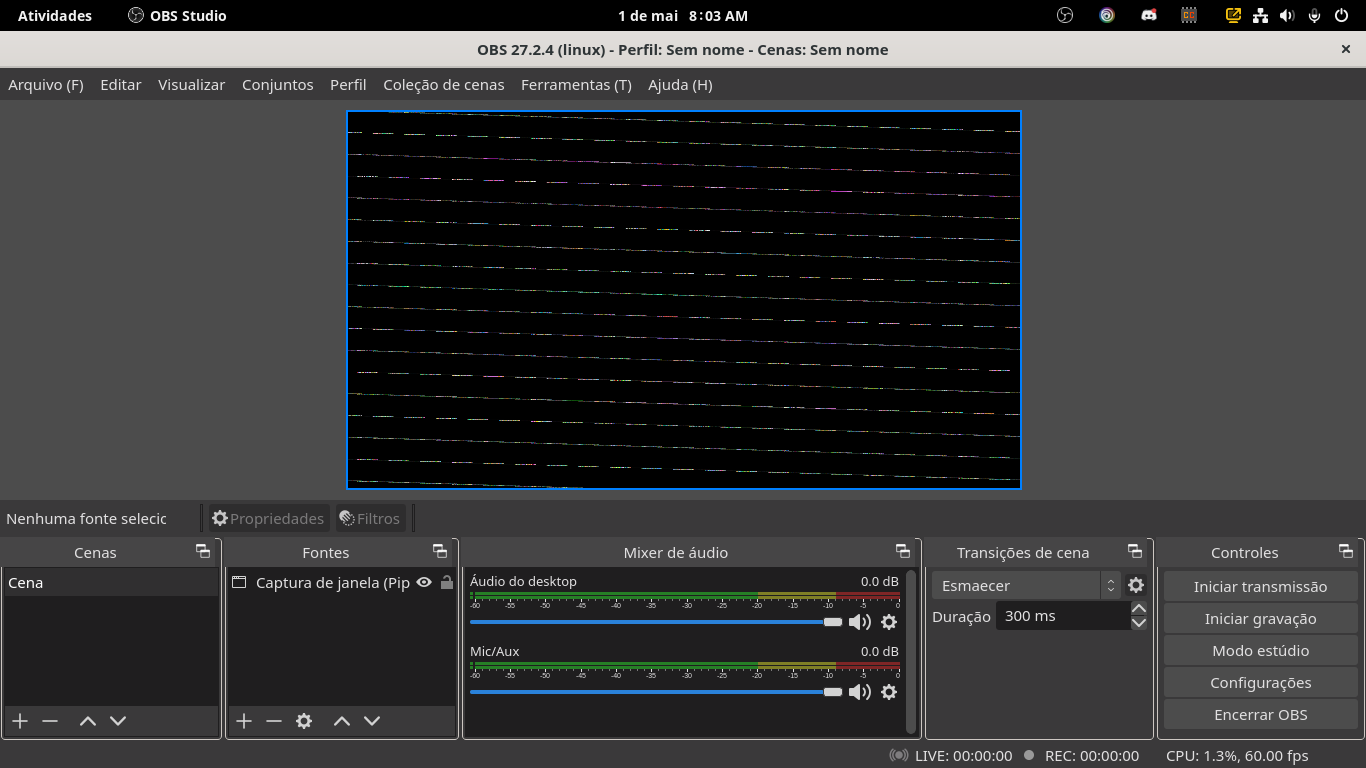Enable Modo estúdio
This screenshot has width=1366, height=768.
(x=1260, y=650)
